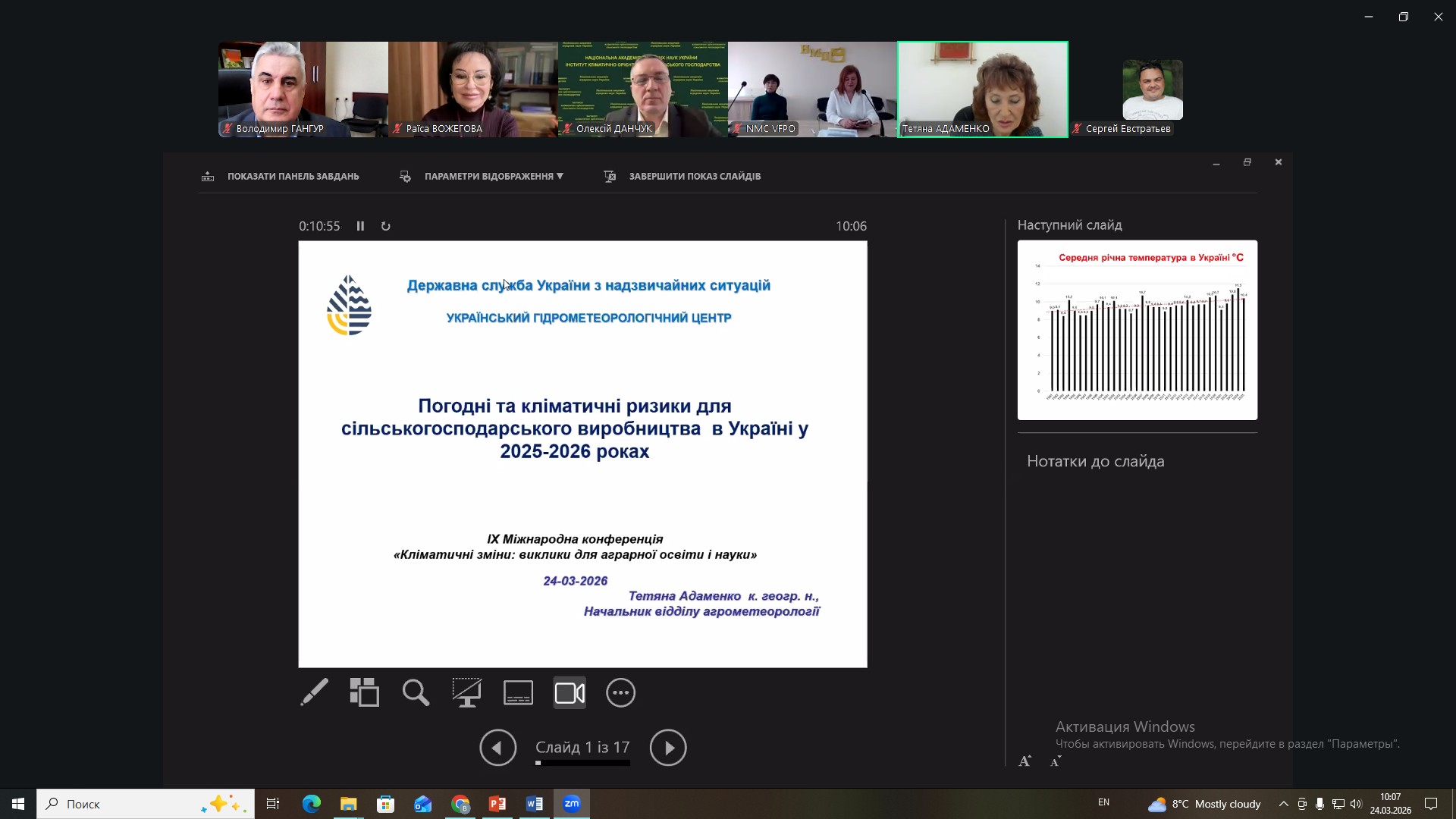Decrease slide notes font size
Image resolution: width=1456 pixels, height=819 pixels.
coord(1055,761)
